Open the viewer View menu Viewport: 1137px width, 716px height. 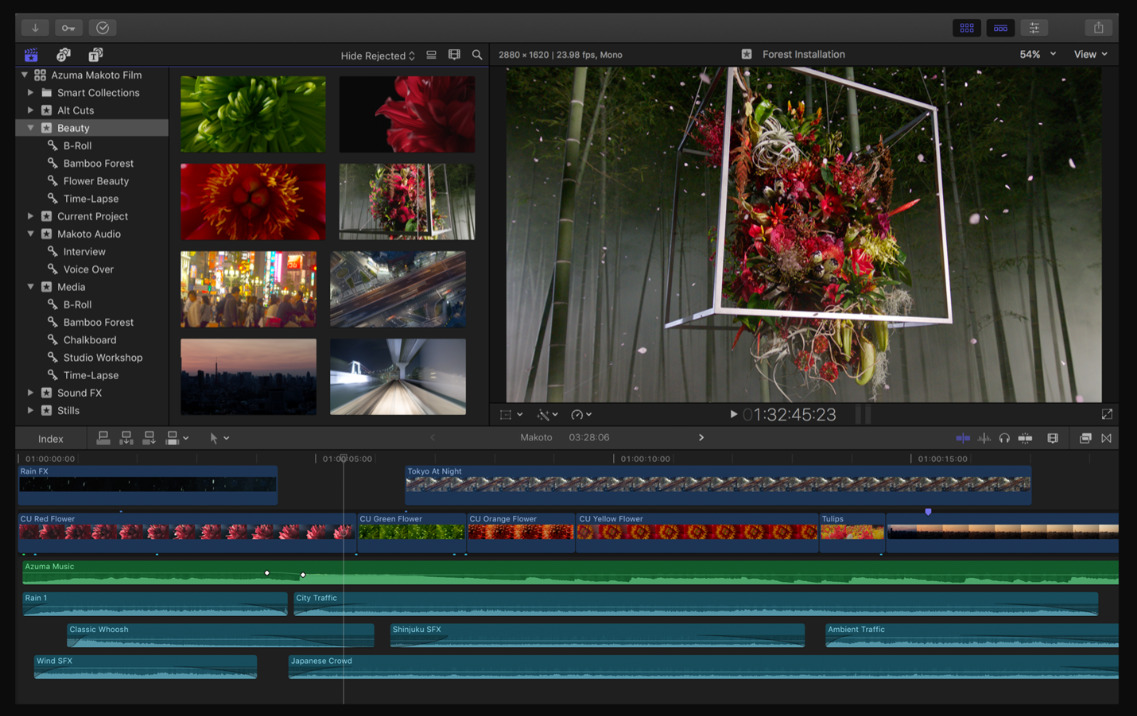click(1091, 54)
